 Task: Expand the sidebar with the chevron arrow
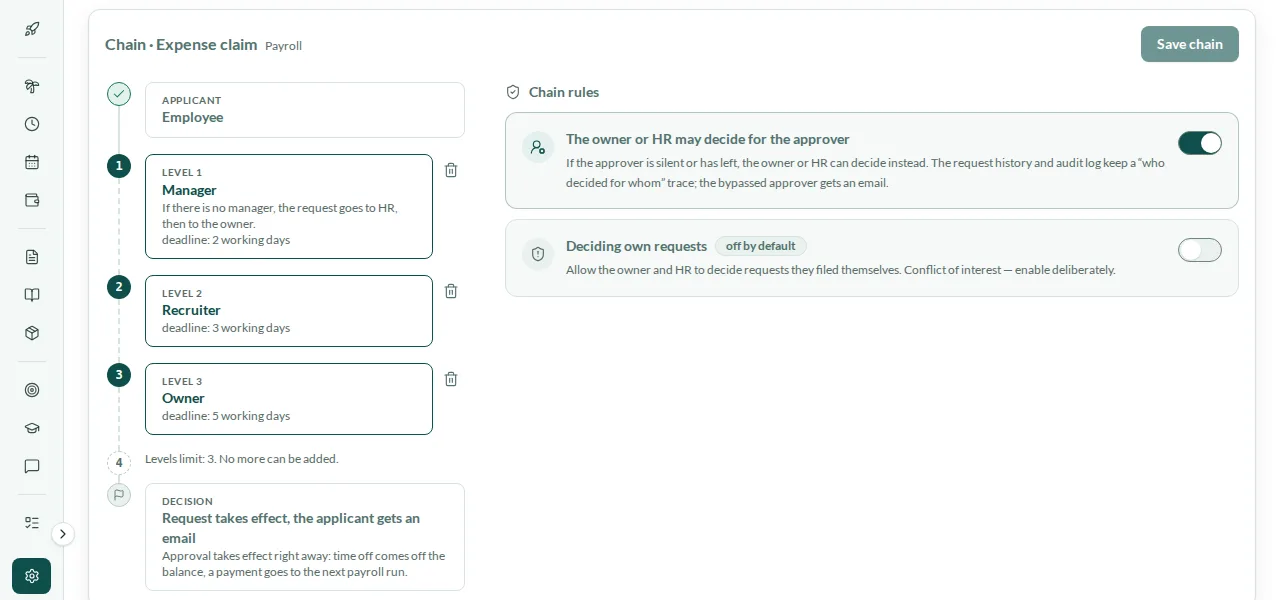click(63, 534)
